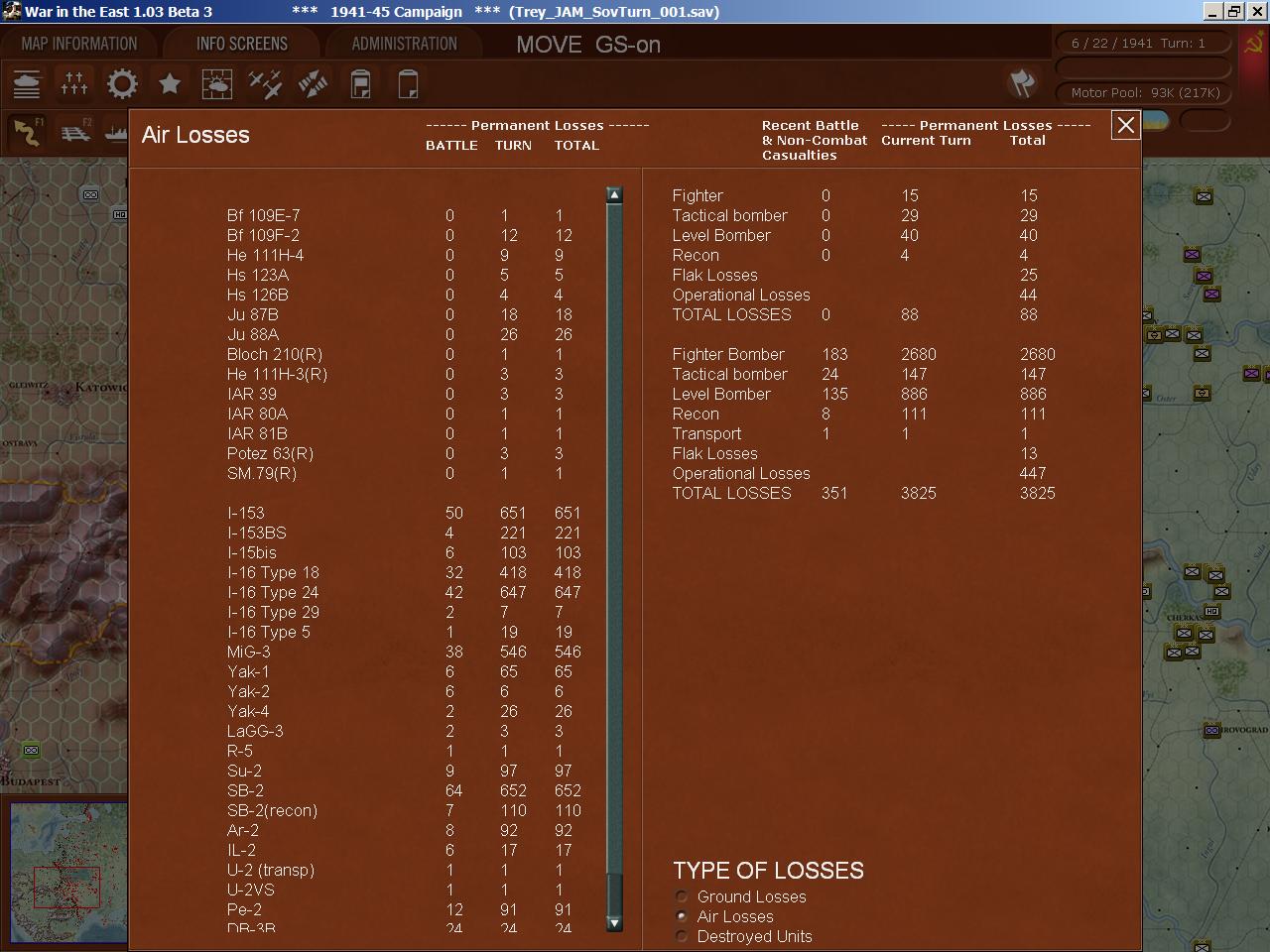This screenshot has height=952, width=1270.
Task: Open the first logistics report document icon
Action: tap(360, 84)
